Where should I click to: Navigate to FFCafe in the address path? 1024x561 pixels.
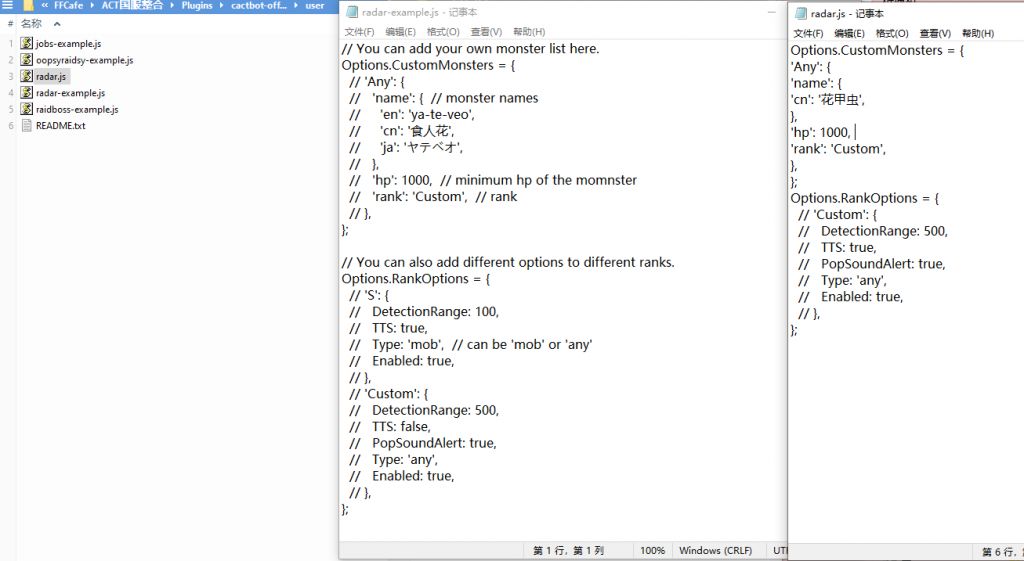[69, 5]
